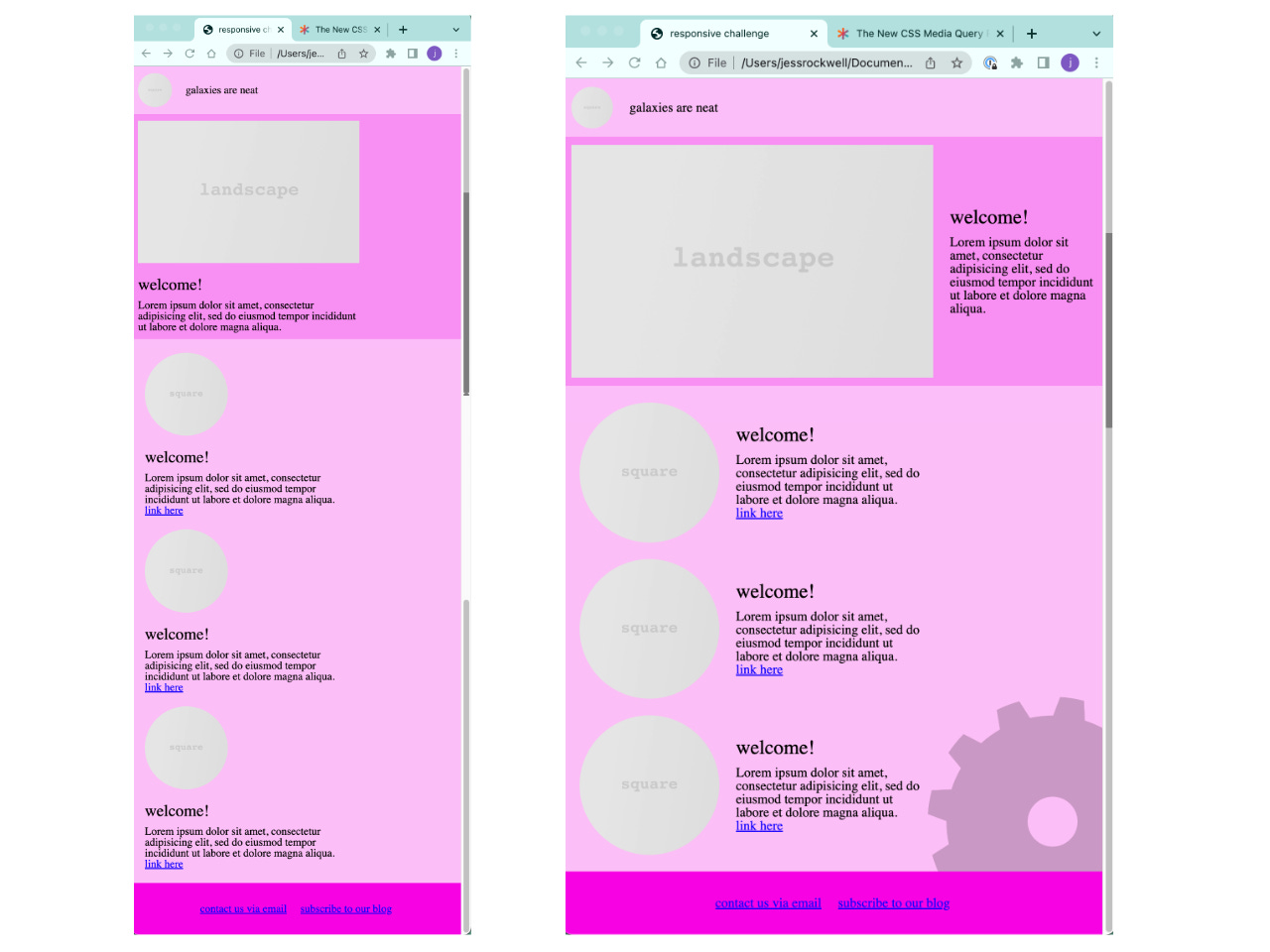Reload the responsive challenge page
Screen dimensions: 1270x952
[634, 62]
